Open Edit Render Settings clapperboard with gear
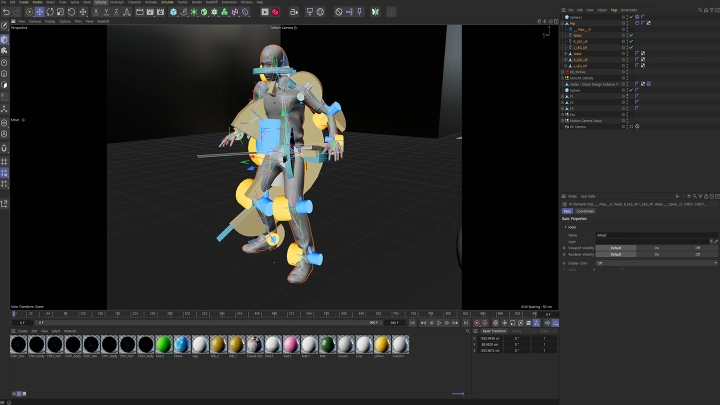The image size is (720, 405). [160, 12]
